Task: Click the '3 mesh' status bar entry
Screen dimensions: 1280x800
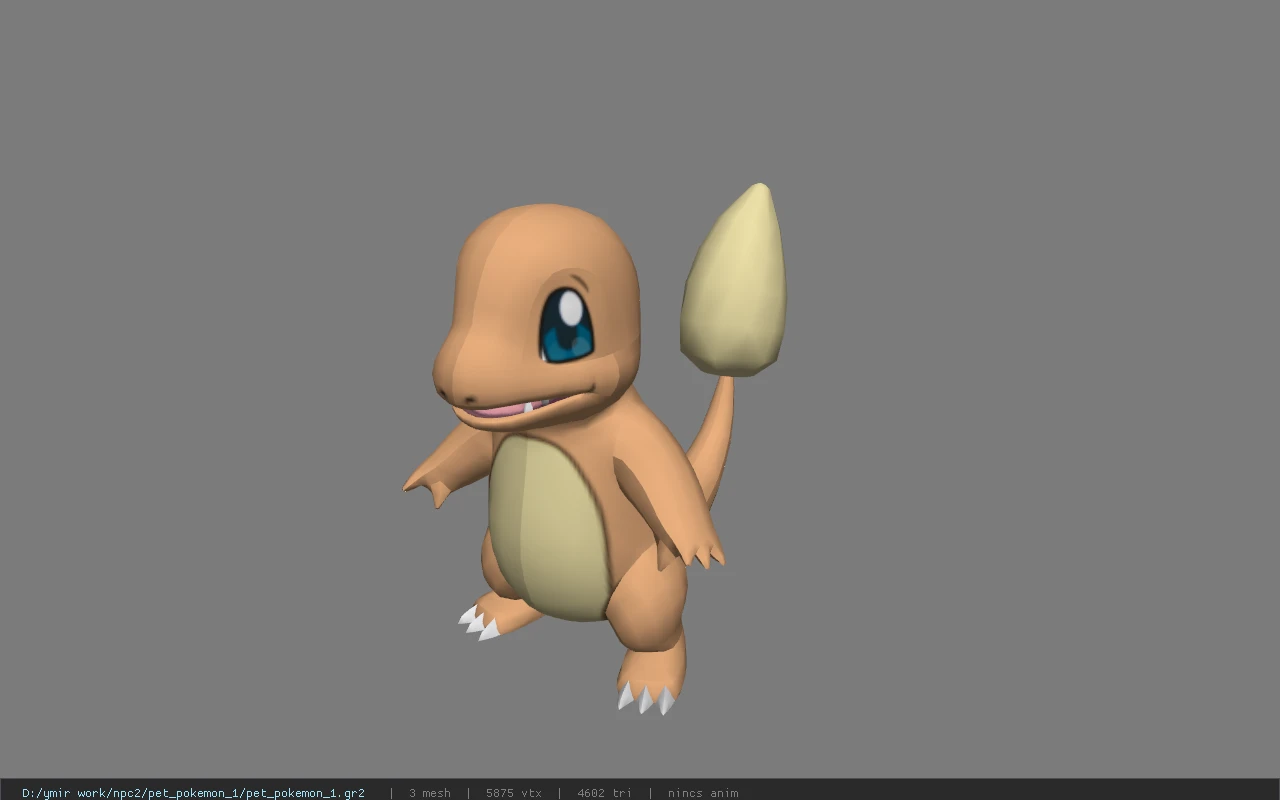Action: 429,793
